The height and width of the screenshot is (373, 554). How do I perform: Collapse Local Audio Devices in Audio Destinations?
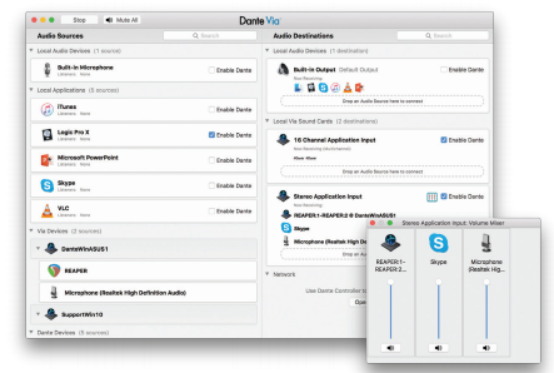click(x=267, y=51)
